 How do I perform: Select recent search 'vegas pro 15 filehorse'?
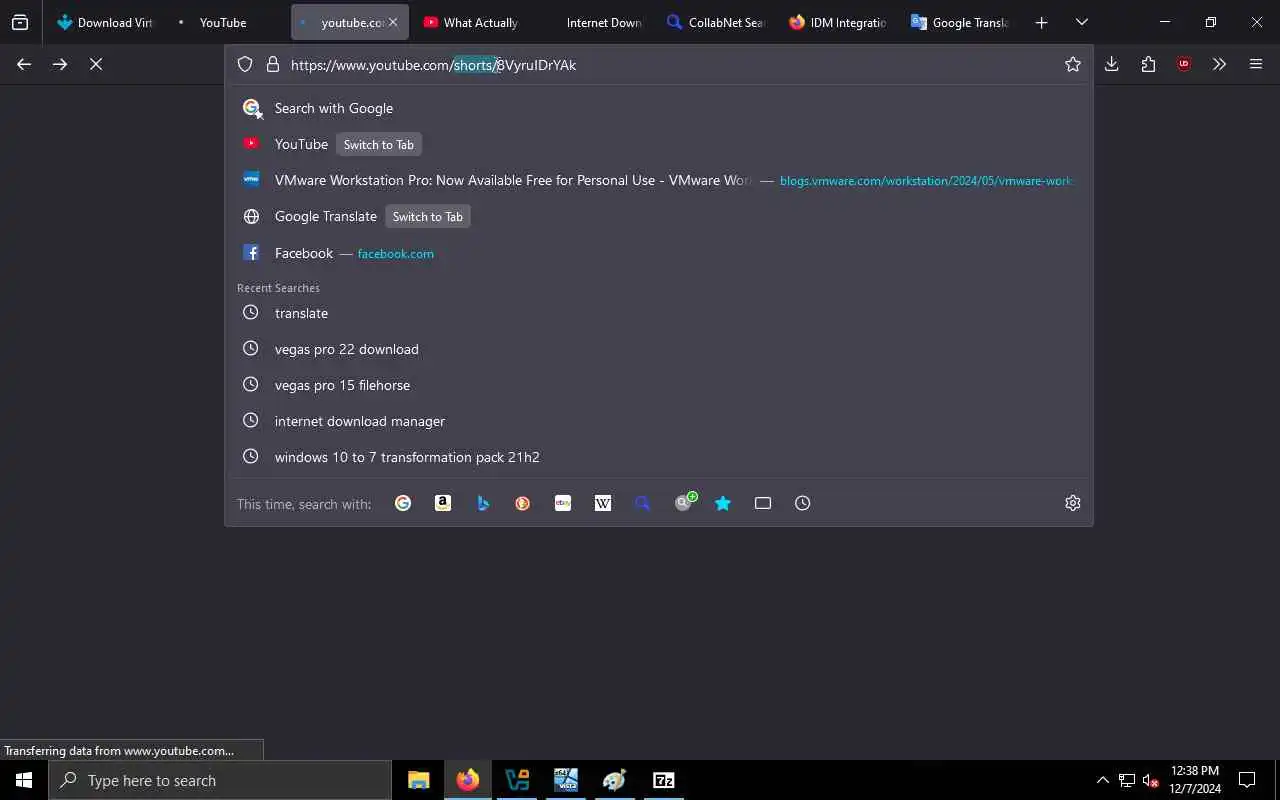click(659, 385)
